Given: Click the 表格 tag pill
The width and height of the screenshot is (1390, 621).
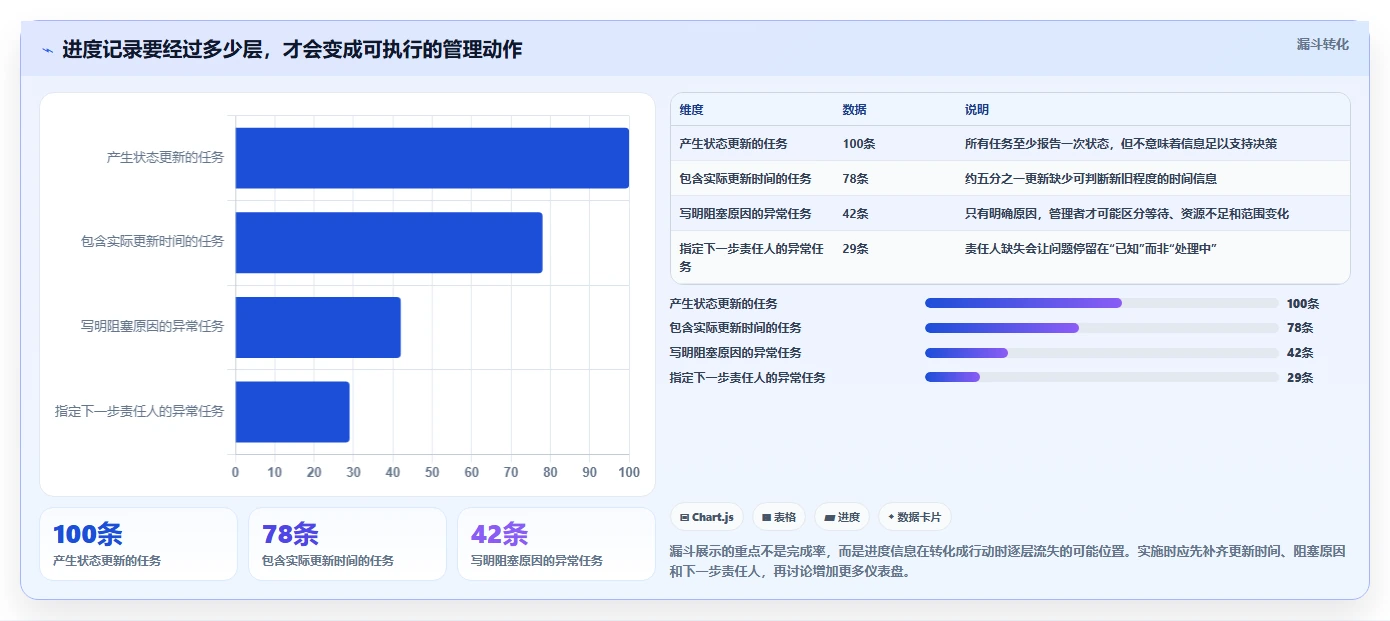Looking at the screenshot, I should pyautogui.click(x=779, y=517).
